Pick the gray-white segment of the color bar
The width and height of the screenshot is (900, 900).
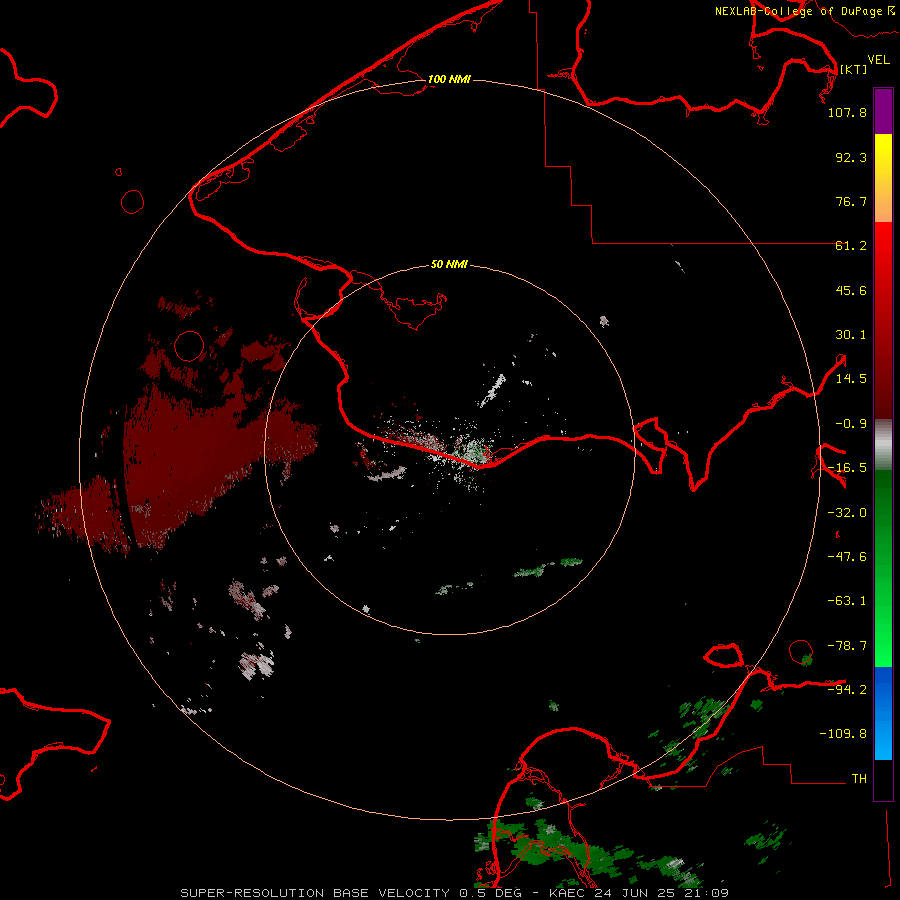pyautogui.click(x=883, y=445)
